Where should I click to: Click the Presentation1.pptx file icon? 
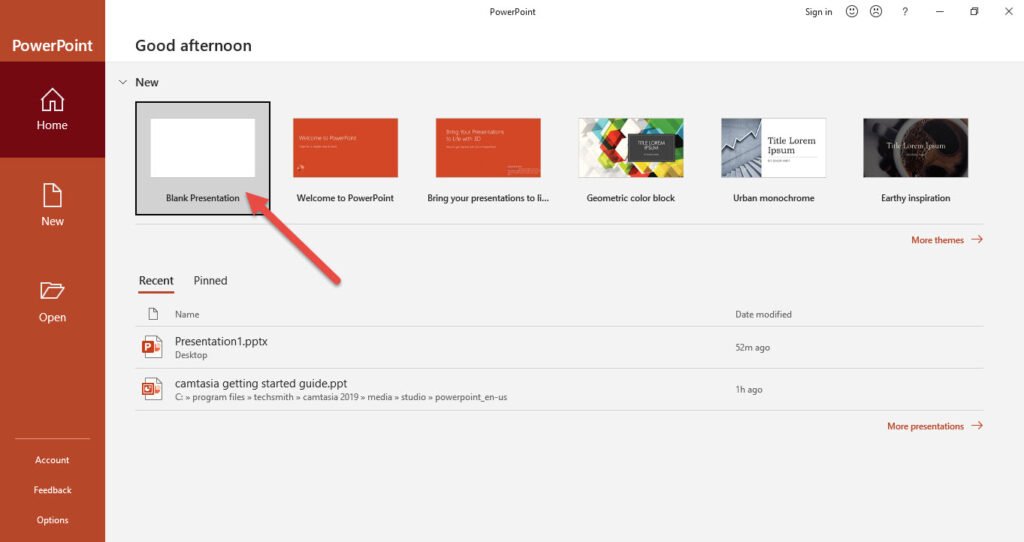(x=152, y=347)
